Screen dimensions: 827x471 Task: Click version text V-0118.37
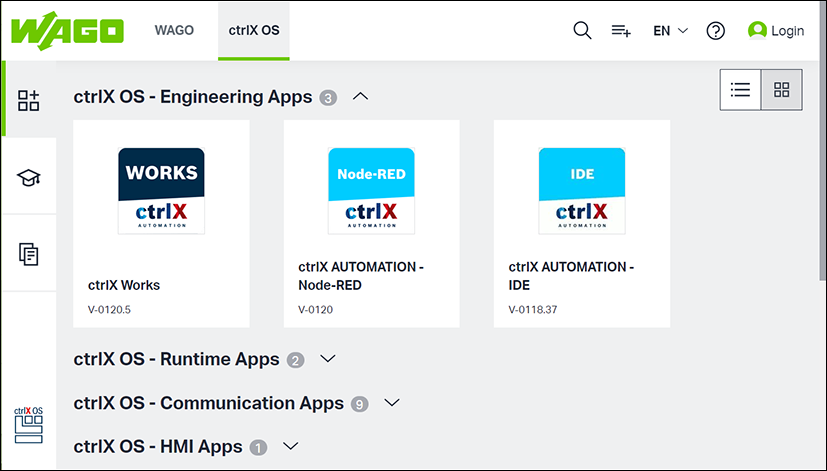click(x=533, y=310)
